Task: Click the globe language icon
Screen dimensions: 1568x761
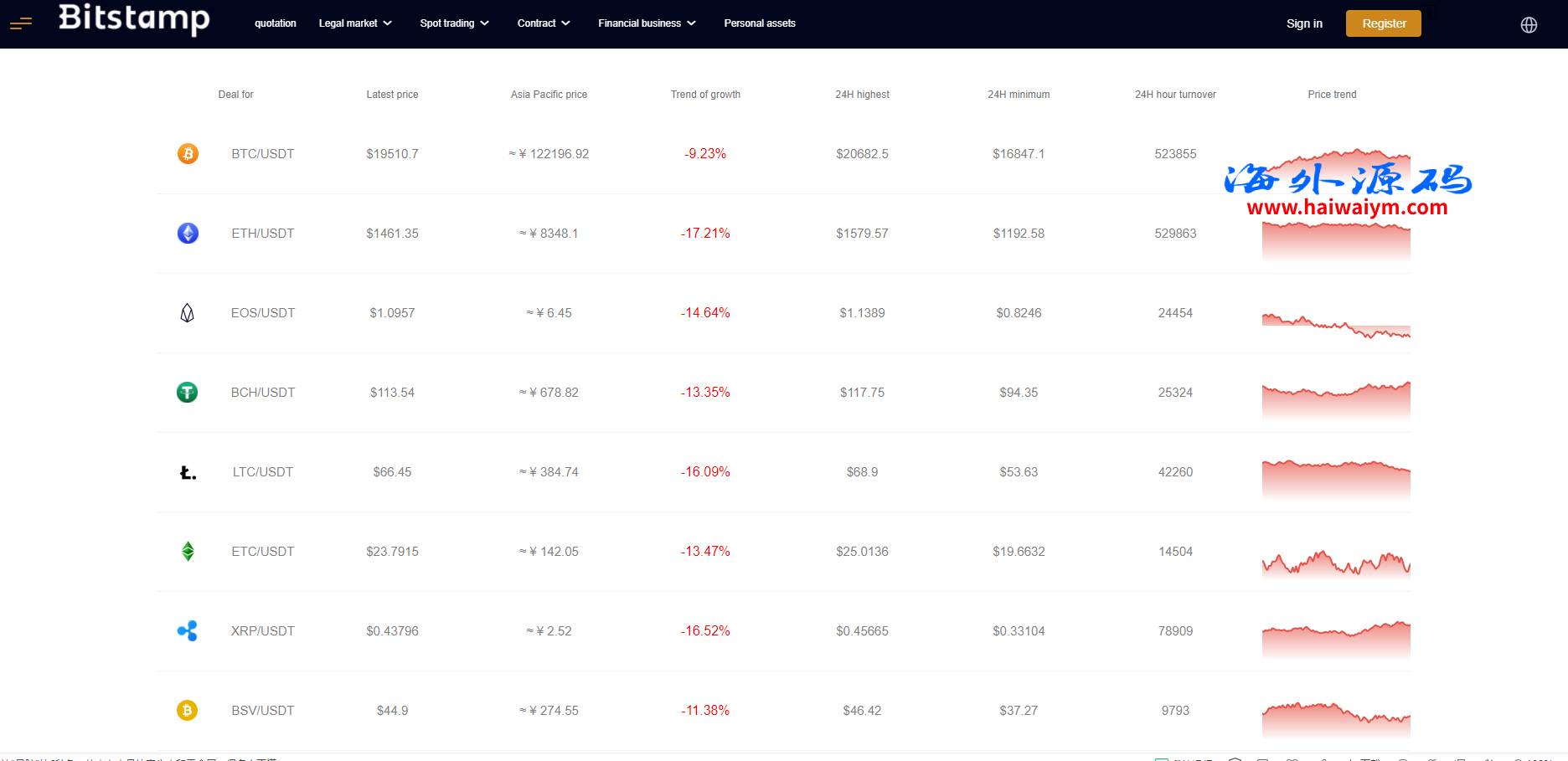Action: pyautogui.click(x=1529, y=25)
